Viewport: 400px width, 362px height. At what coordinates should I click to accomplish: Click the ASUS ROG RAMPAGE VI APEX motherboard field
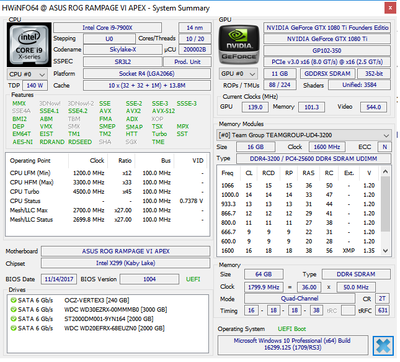126,251
